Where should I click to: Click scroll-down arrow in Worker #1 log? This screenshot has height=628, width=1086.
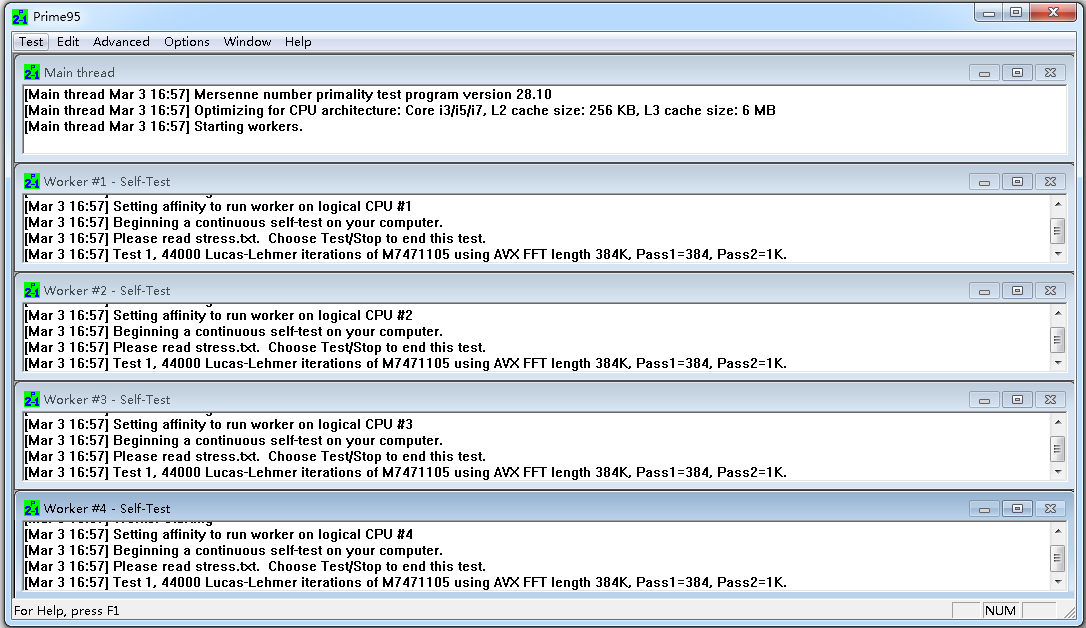1058,254
